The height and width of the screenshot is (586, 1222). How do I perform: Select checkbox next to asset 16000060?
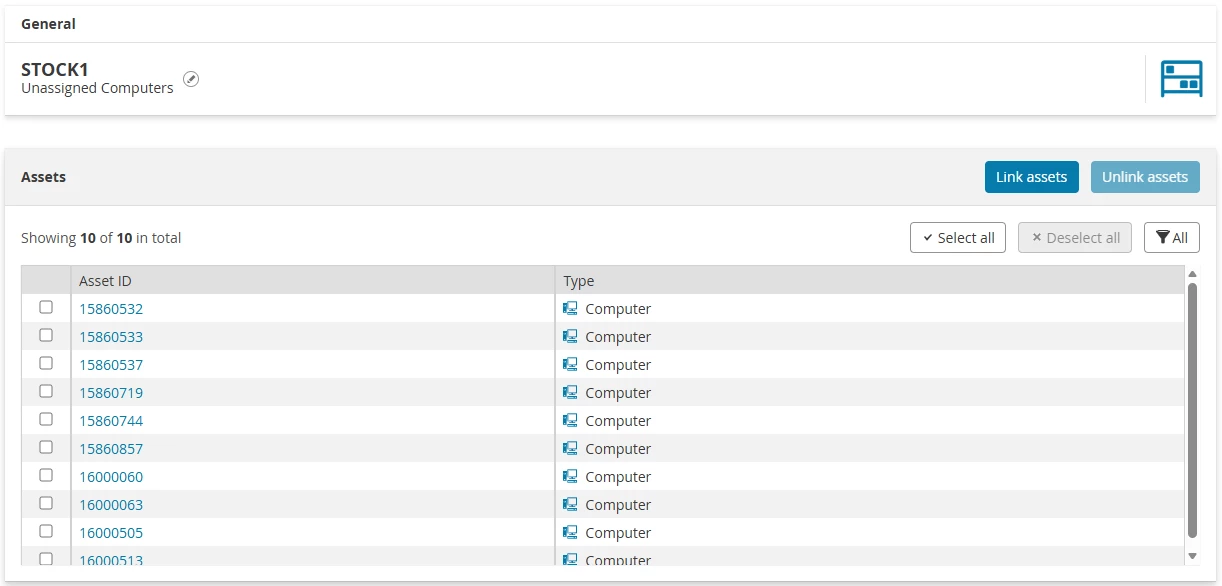(x=46, y=475)
